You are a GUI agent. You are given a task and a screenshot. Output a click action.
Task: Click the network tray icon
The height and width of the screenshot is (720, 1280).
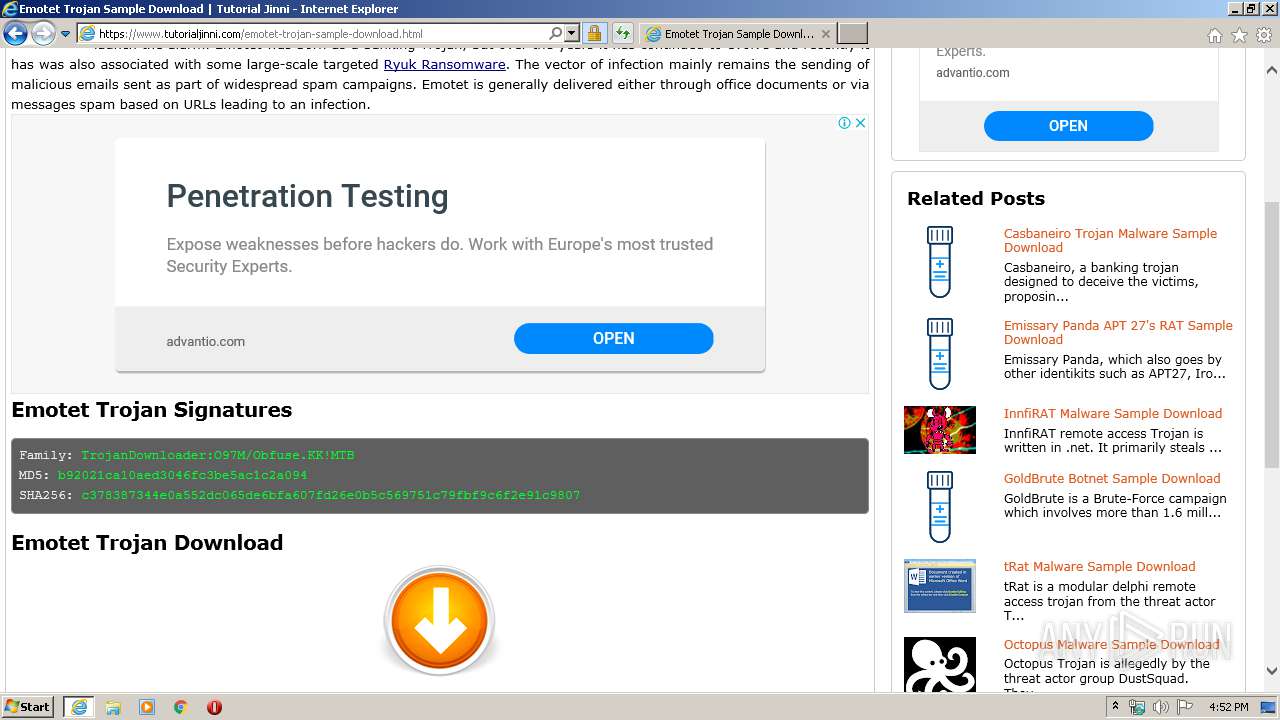point(1137,707)
